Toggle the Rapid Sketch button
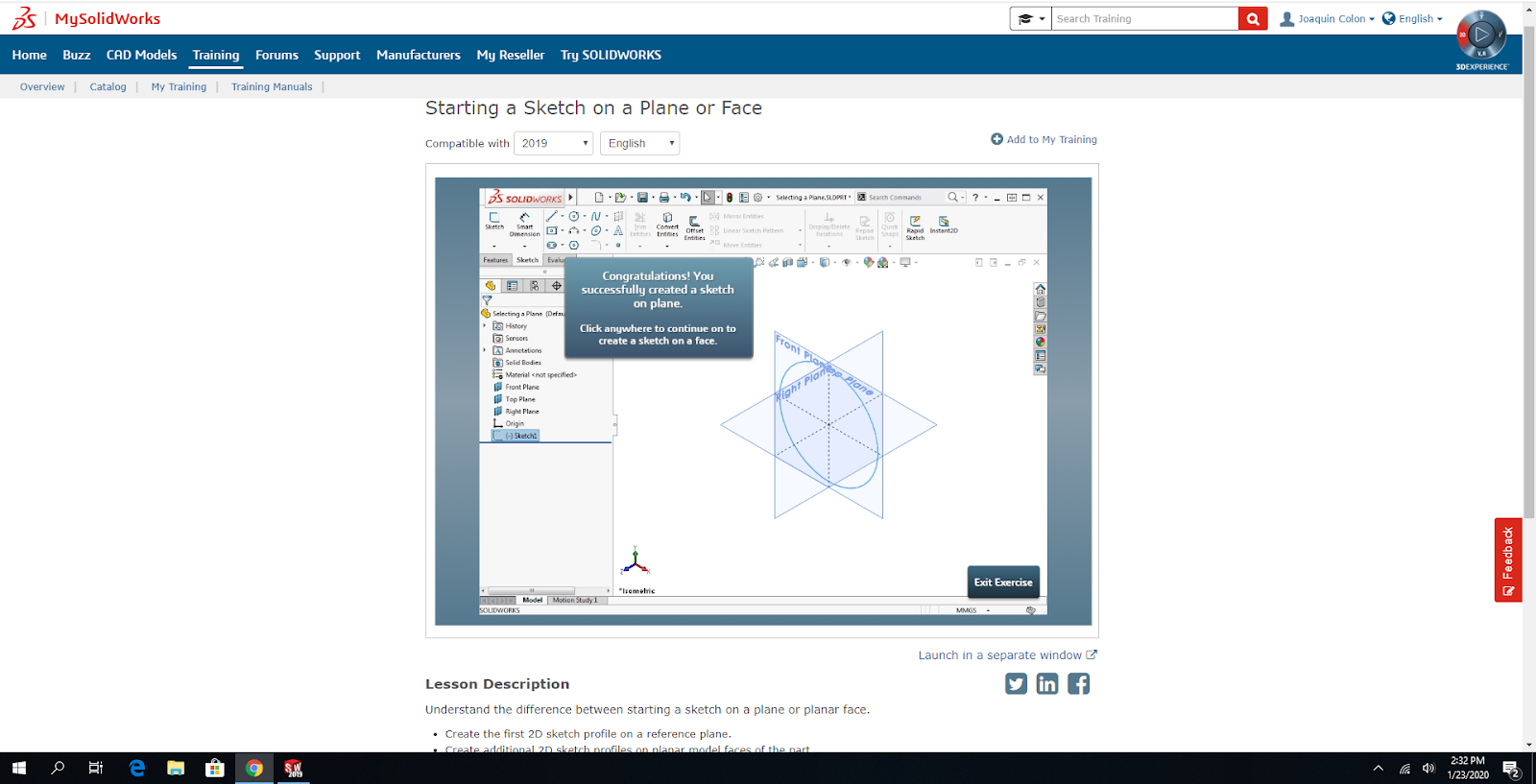Image resolution: width=1536 pixels, height=784 pixels. (x=915, y=227)
